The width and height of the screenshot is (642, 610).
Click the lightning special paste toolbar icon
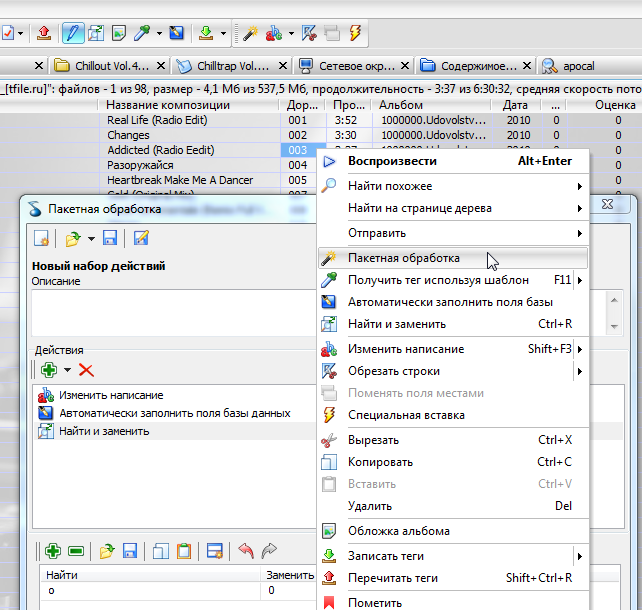(355, 33)
